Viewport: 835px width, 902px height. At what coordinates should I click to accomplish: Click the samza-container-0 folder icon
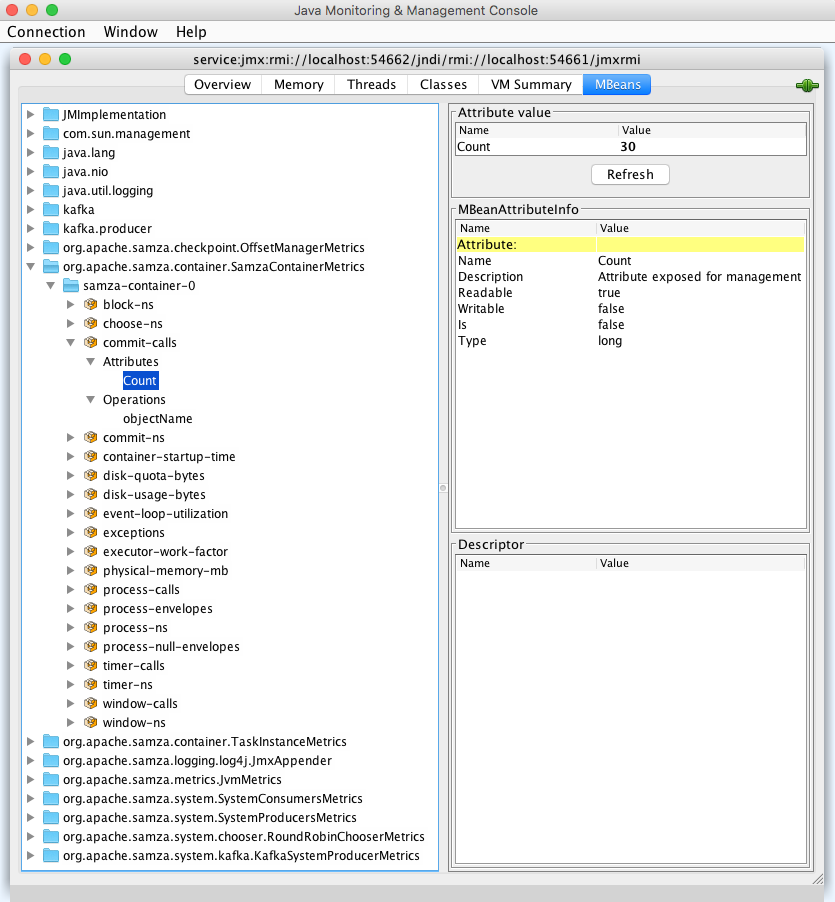coord(71,286)
